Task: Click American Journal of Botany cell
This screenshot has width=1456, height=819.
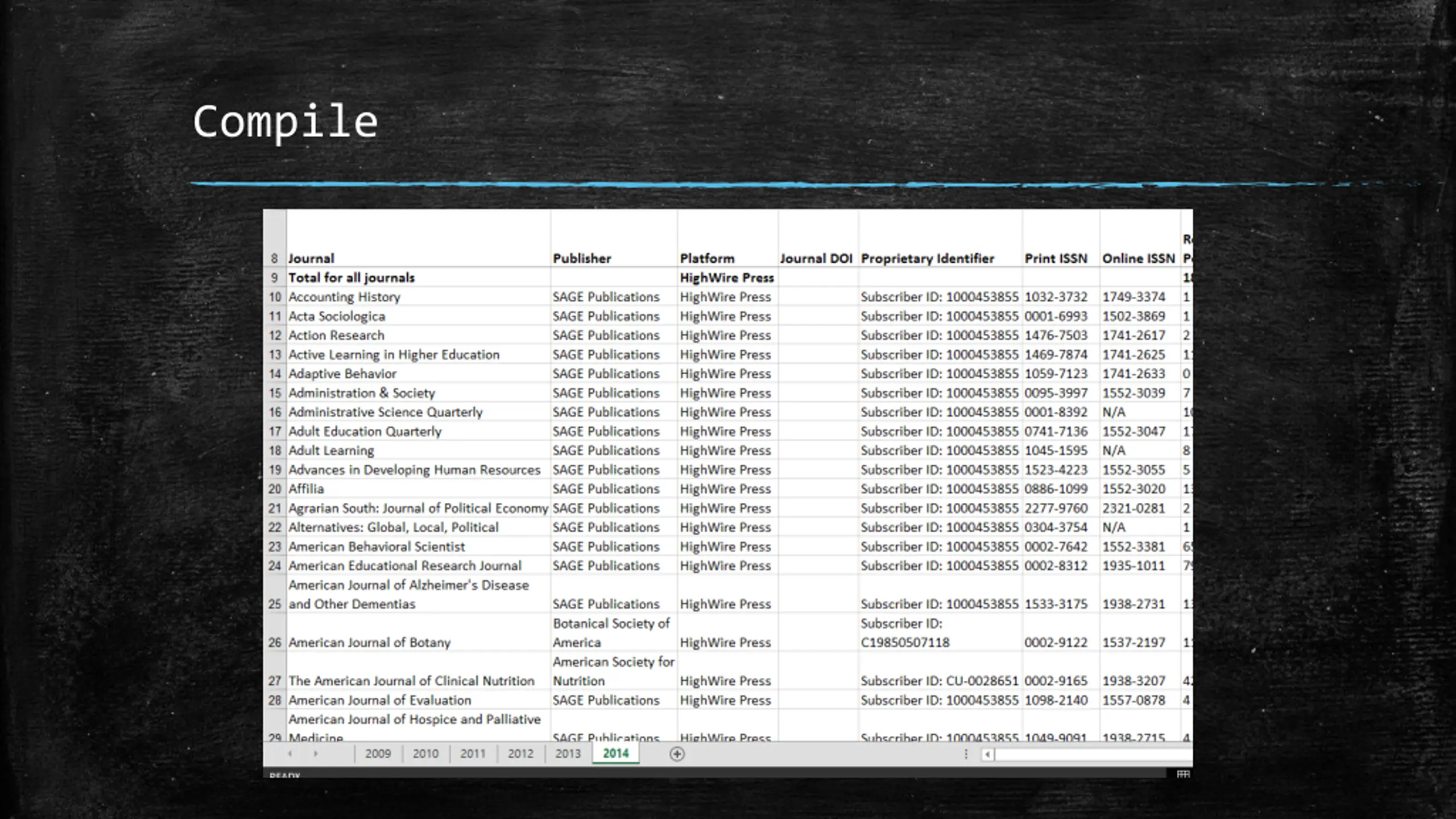Action: click(418, 632)
